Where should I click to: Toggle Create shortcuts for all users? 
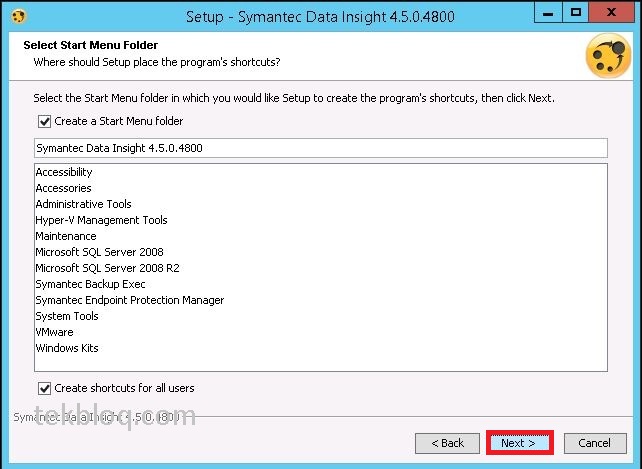coord(44,388)
